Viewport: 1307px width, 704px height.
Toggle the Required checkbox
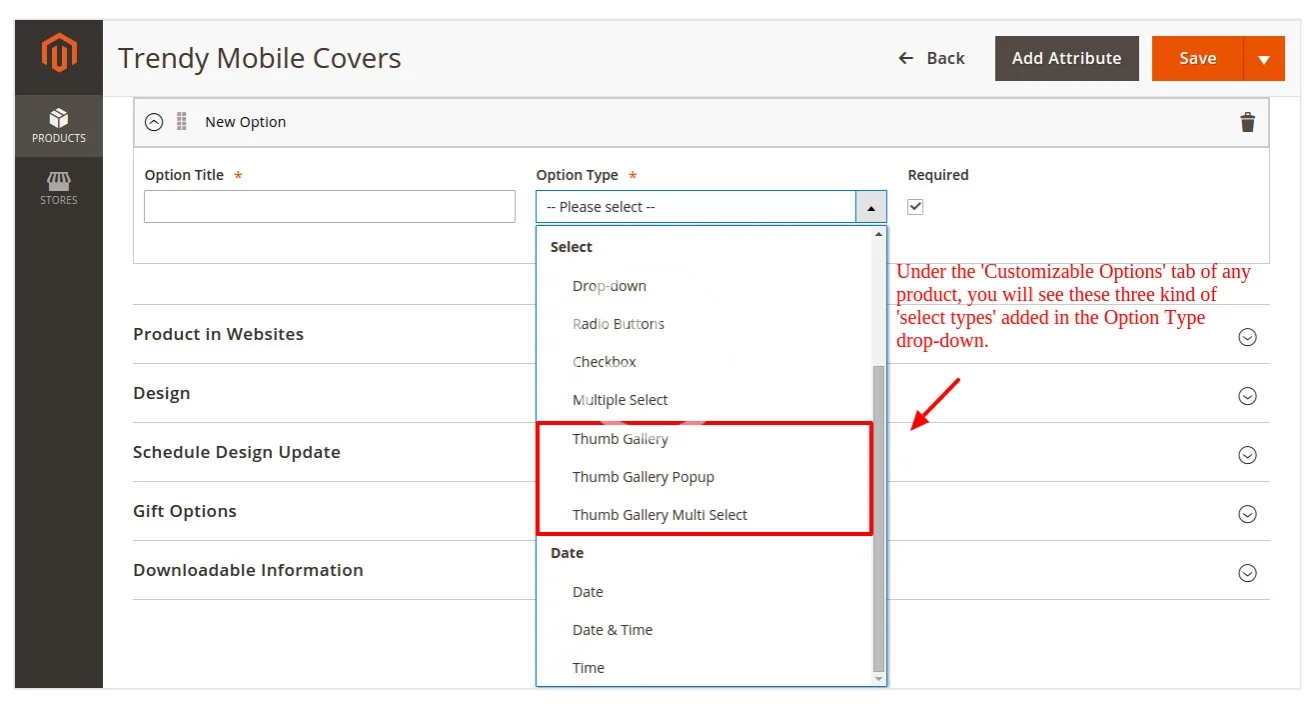click(915, 207)
